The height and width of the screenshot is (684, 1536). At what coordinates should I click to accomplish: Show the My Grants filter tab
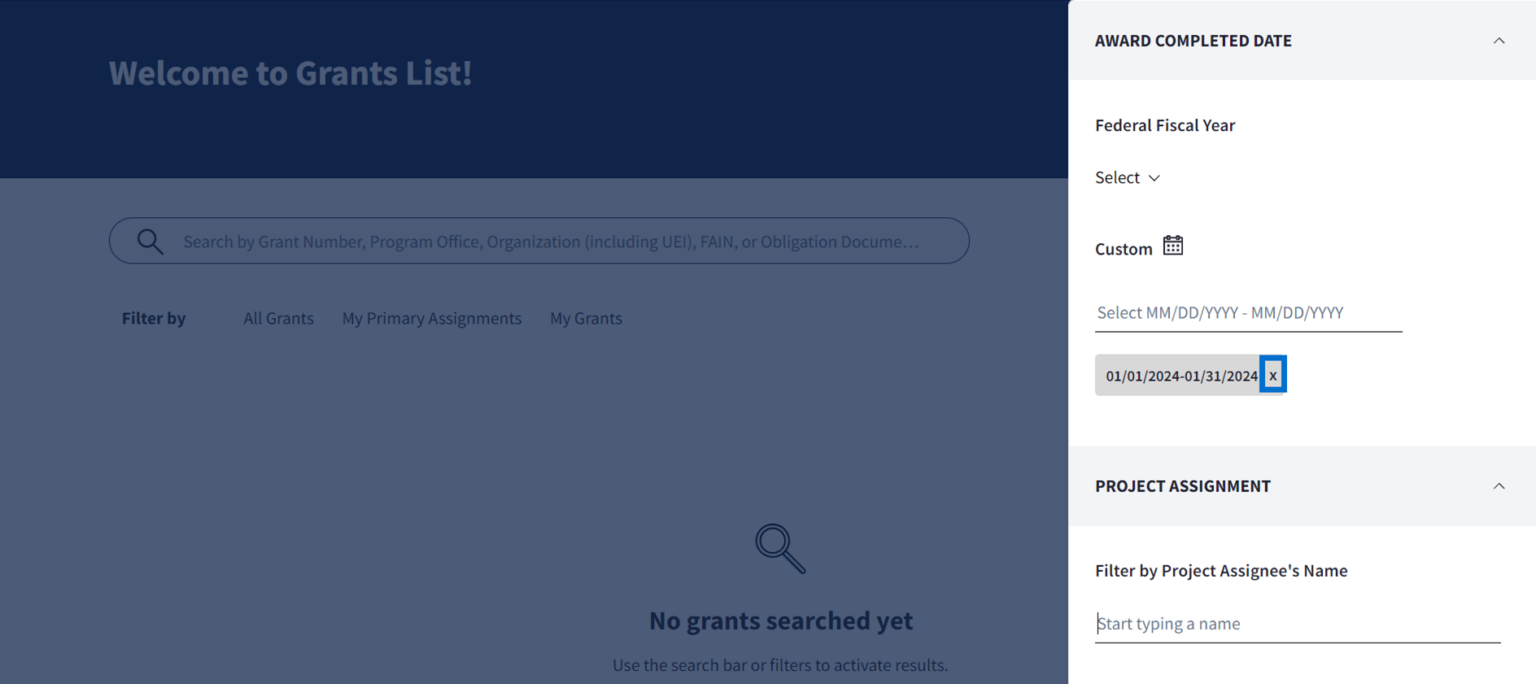[x=585, y=318]
